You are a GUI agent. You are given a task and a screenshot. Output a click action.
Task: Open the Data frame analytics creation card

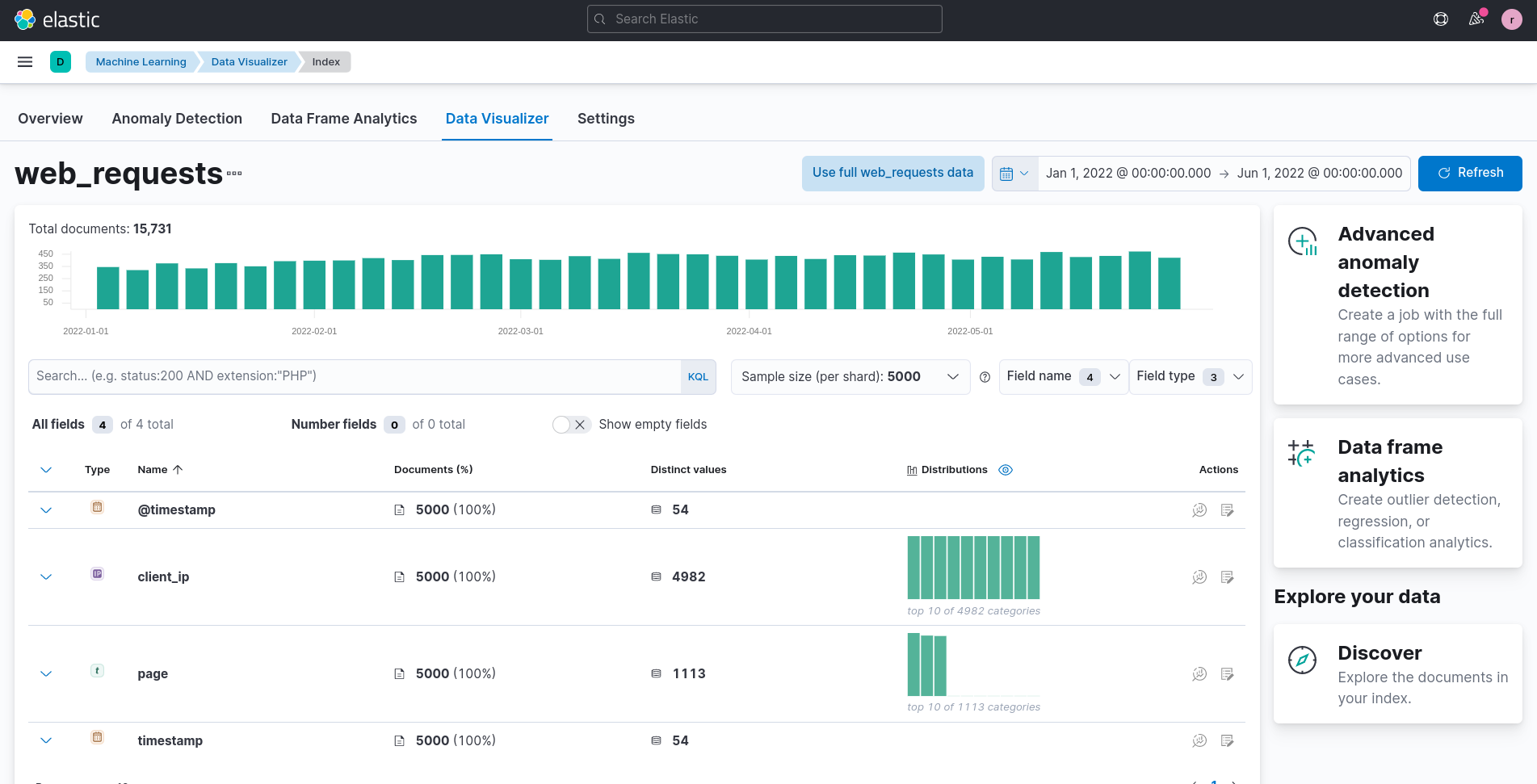[1397, 493]
